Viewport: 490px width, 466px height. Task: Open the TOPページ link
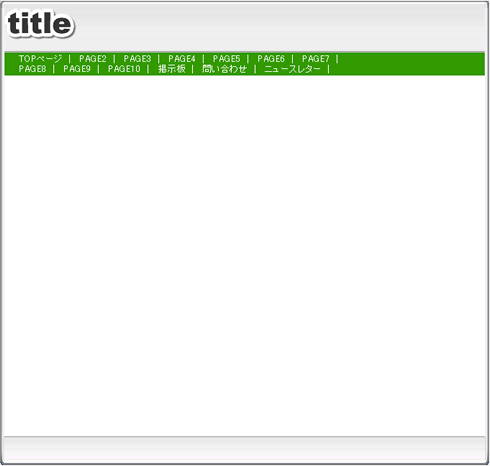pos(40,59)
